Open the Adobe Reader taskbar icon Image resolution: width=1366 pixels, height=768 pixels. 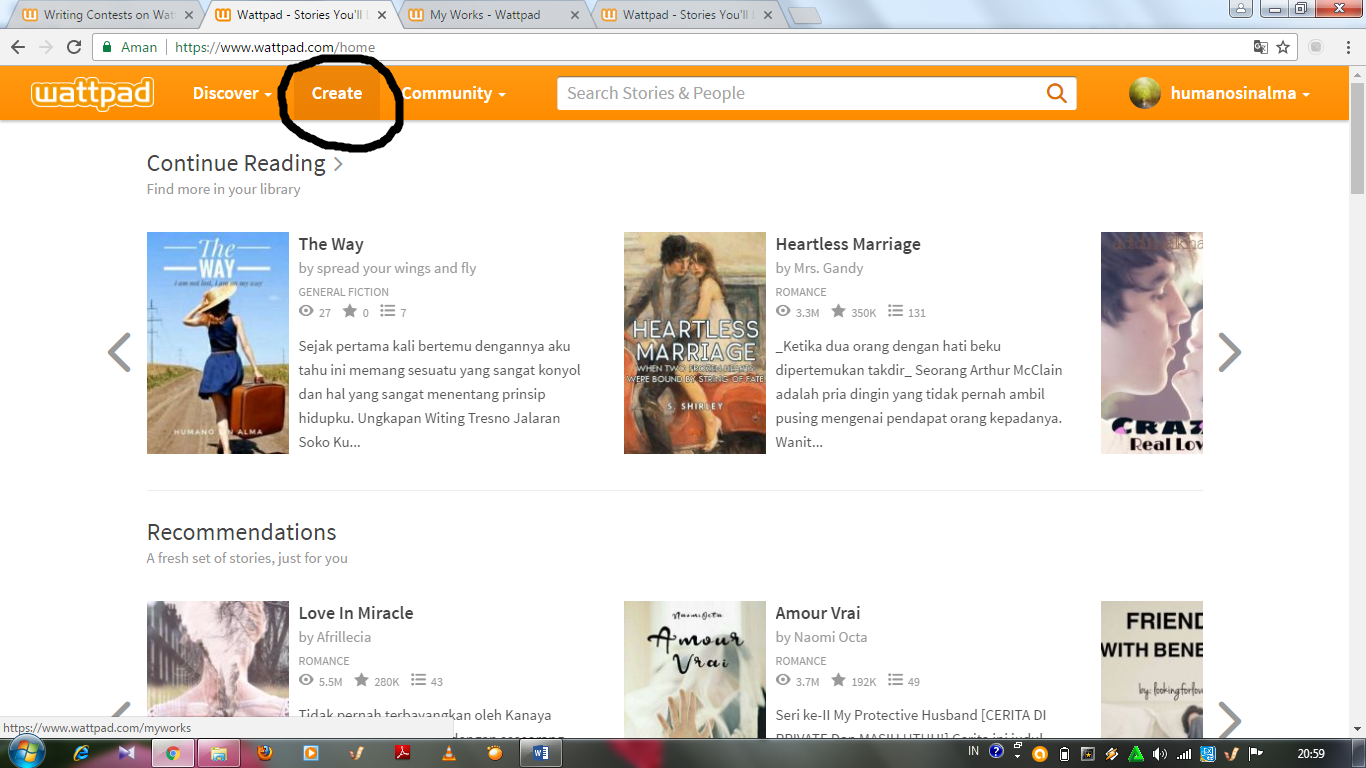pos(403,753)
